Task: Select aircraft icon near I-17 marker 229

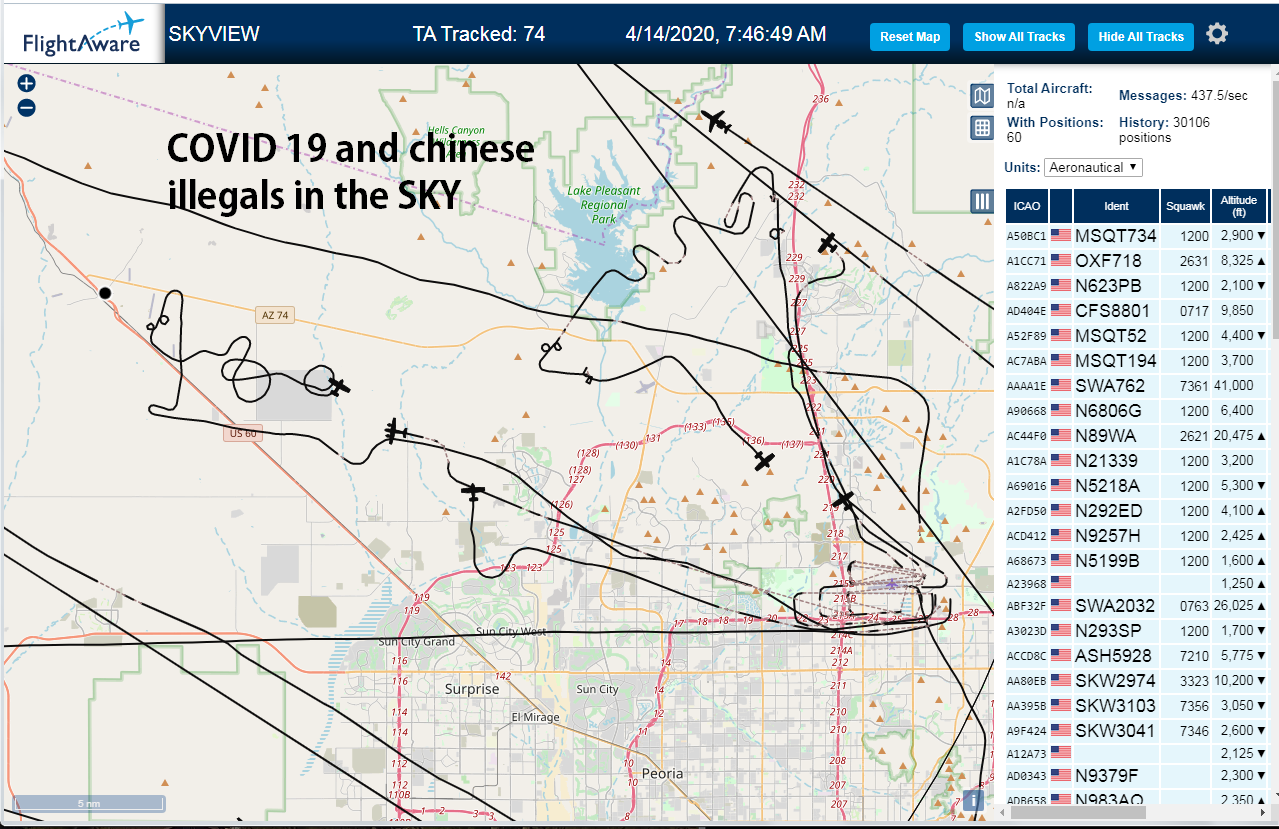Action: click(x=827, y=243)
